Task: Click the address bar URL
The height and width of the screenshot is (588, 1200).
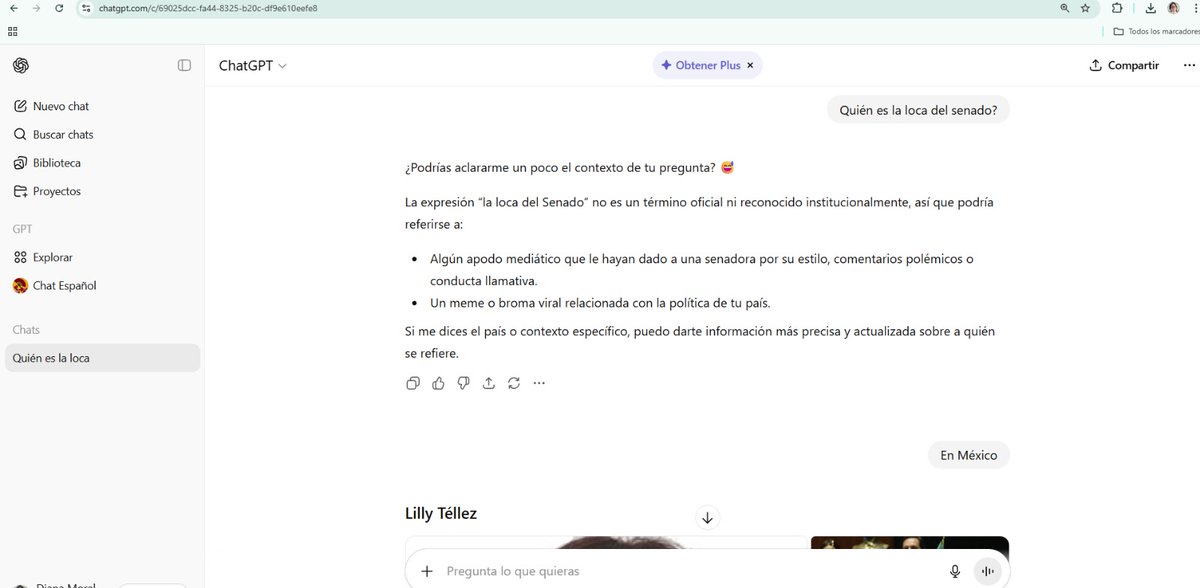Action: click(208, 8)
